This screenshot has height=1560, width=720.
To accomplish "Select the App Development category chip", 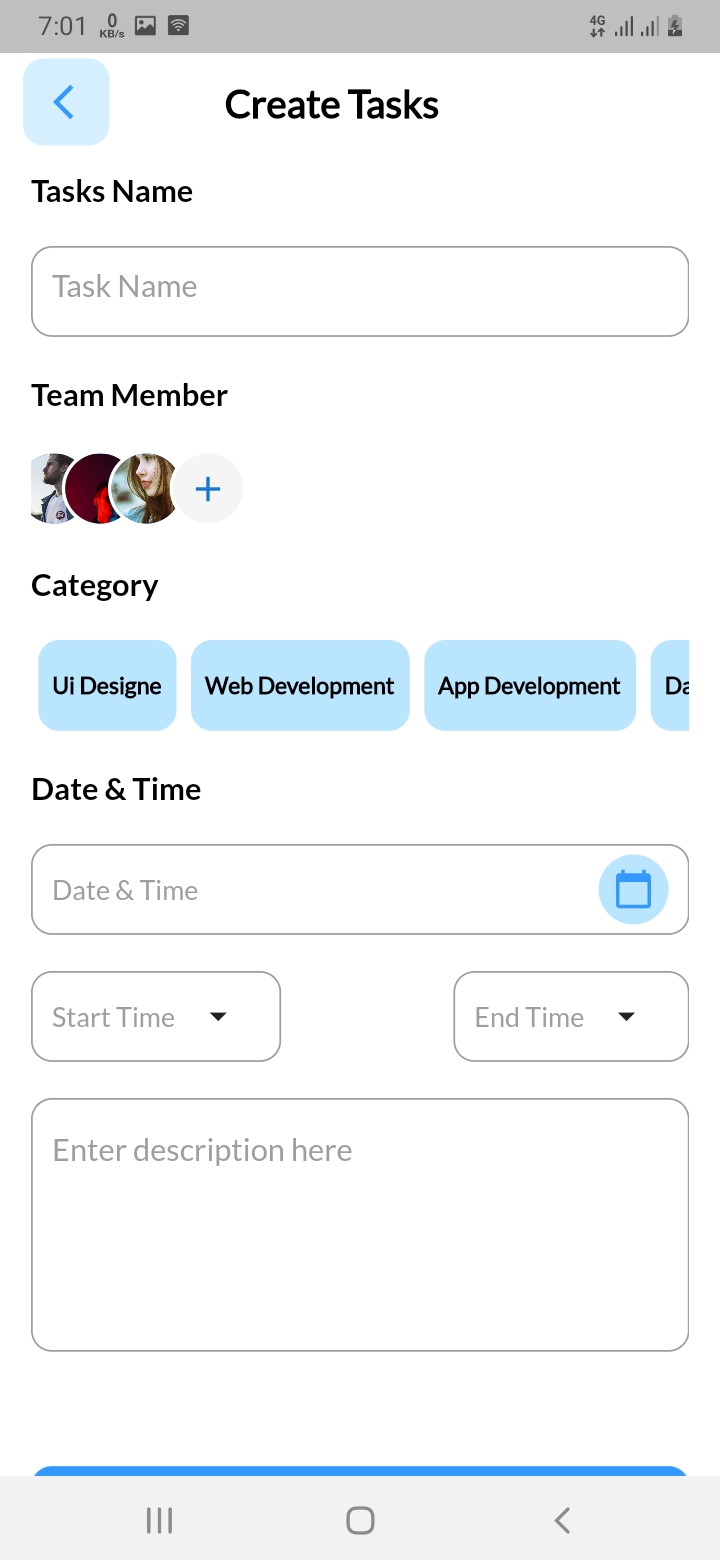I will [529, 686].
